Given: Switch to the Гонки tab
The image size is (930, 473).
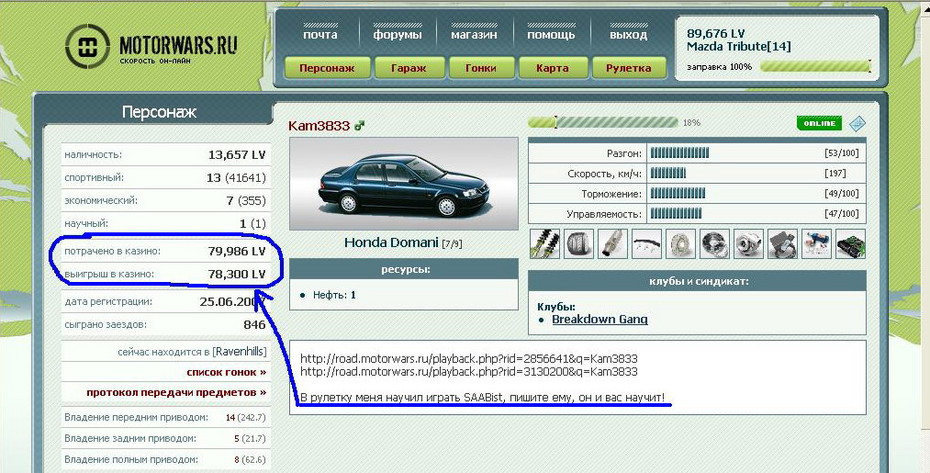Looking at the screenshot, I should 481,68.
